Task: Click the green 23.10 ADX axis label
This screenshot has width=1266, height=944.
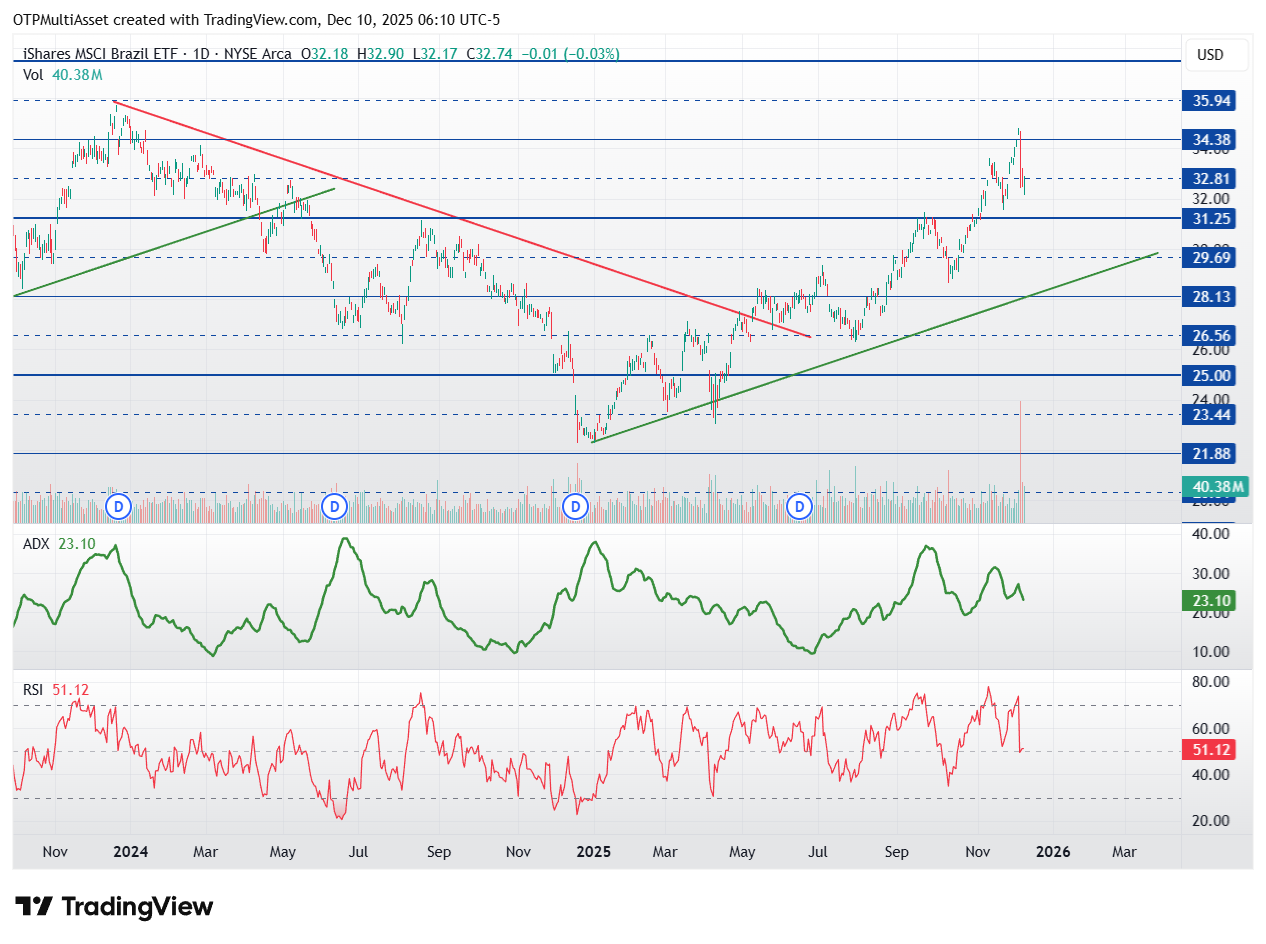Action: [x=1209, y=600]
